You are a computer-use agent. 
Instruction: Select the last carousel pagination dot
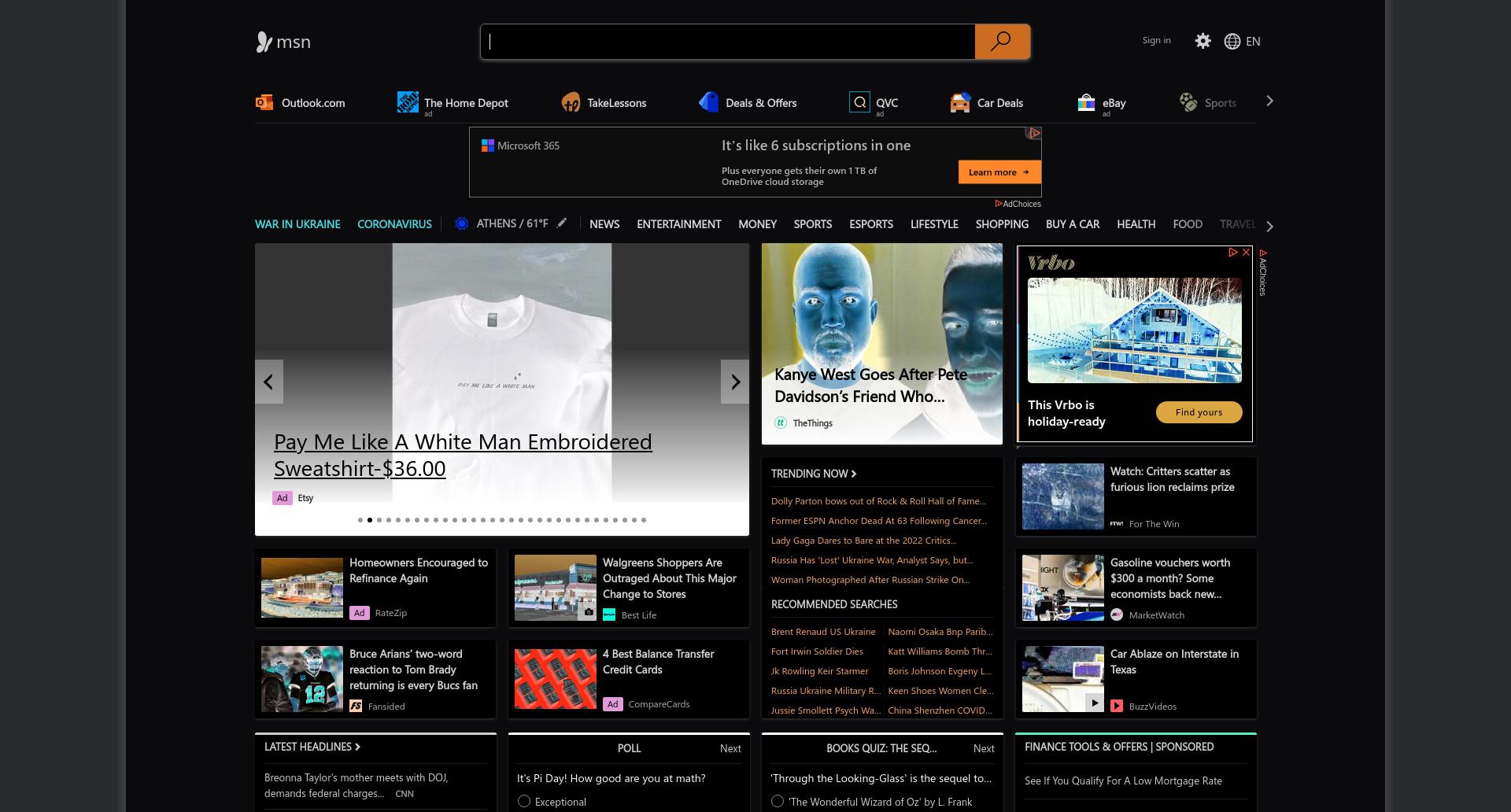tap(644, 520)
